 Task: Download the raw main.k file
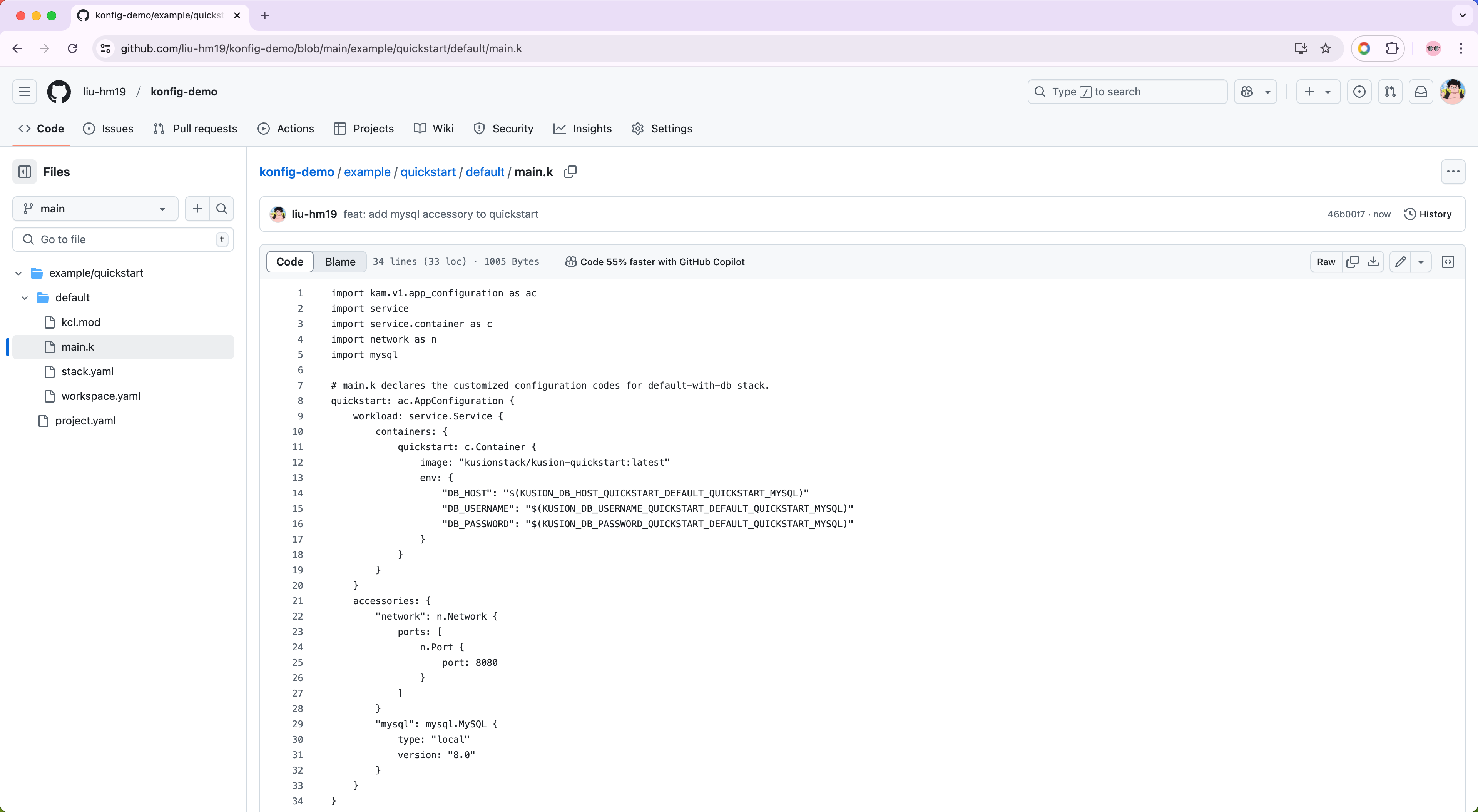[1373, 261]
